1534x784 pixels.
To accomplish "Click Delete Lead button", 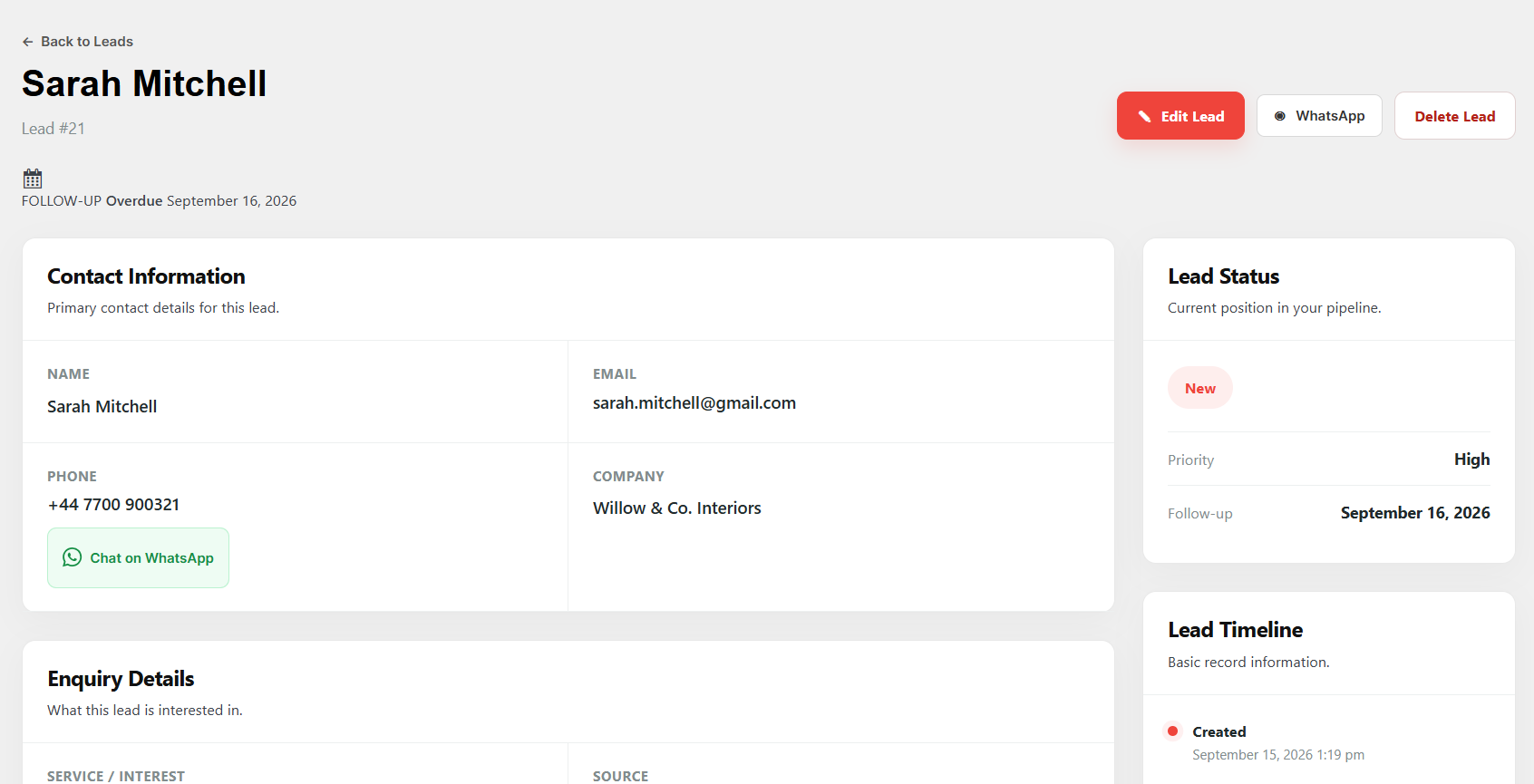I will 1454,116.
